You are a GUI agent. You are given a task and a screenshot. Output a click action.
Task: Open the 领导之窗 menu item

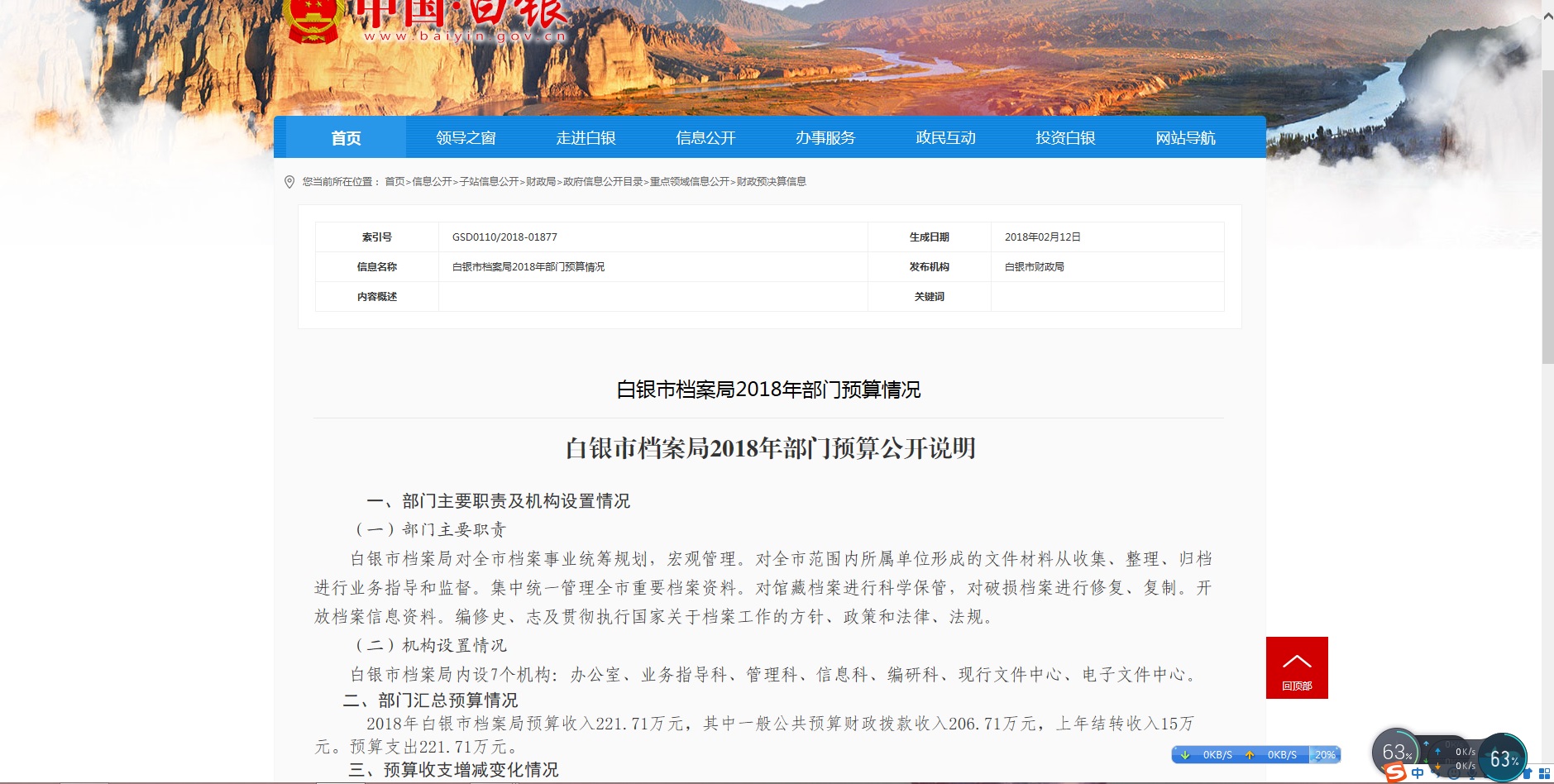click(466, 138)
